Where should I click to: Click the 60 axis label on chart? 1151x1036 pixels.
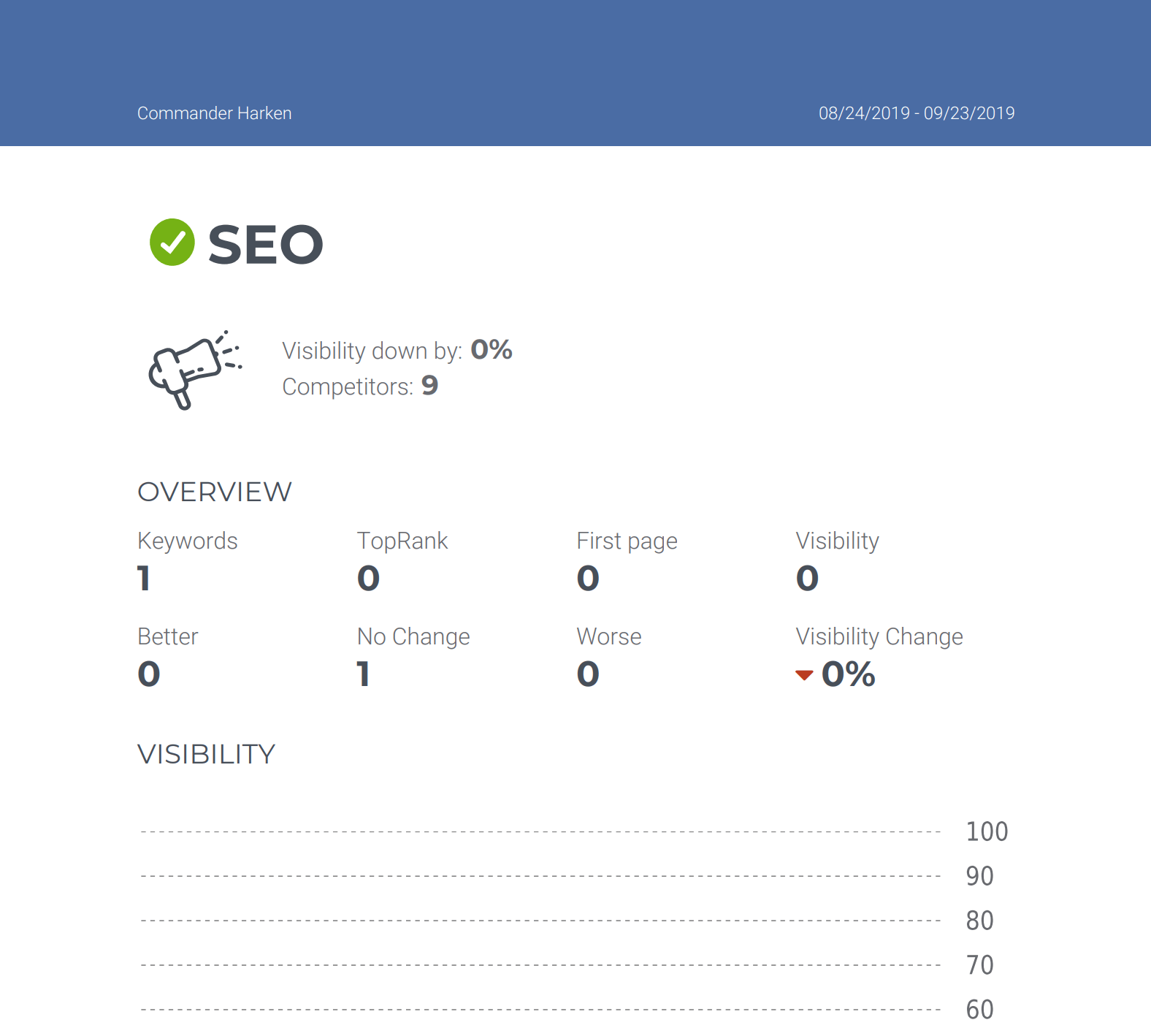(979, 1010)
